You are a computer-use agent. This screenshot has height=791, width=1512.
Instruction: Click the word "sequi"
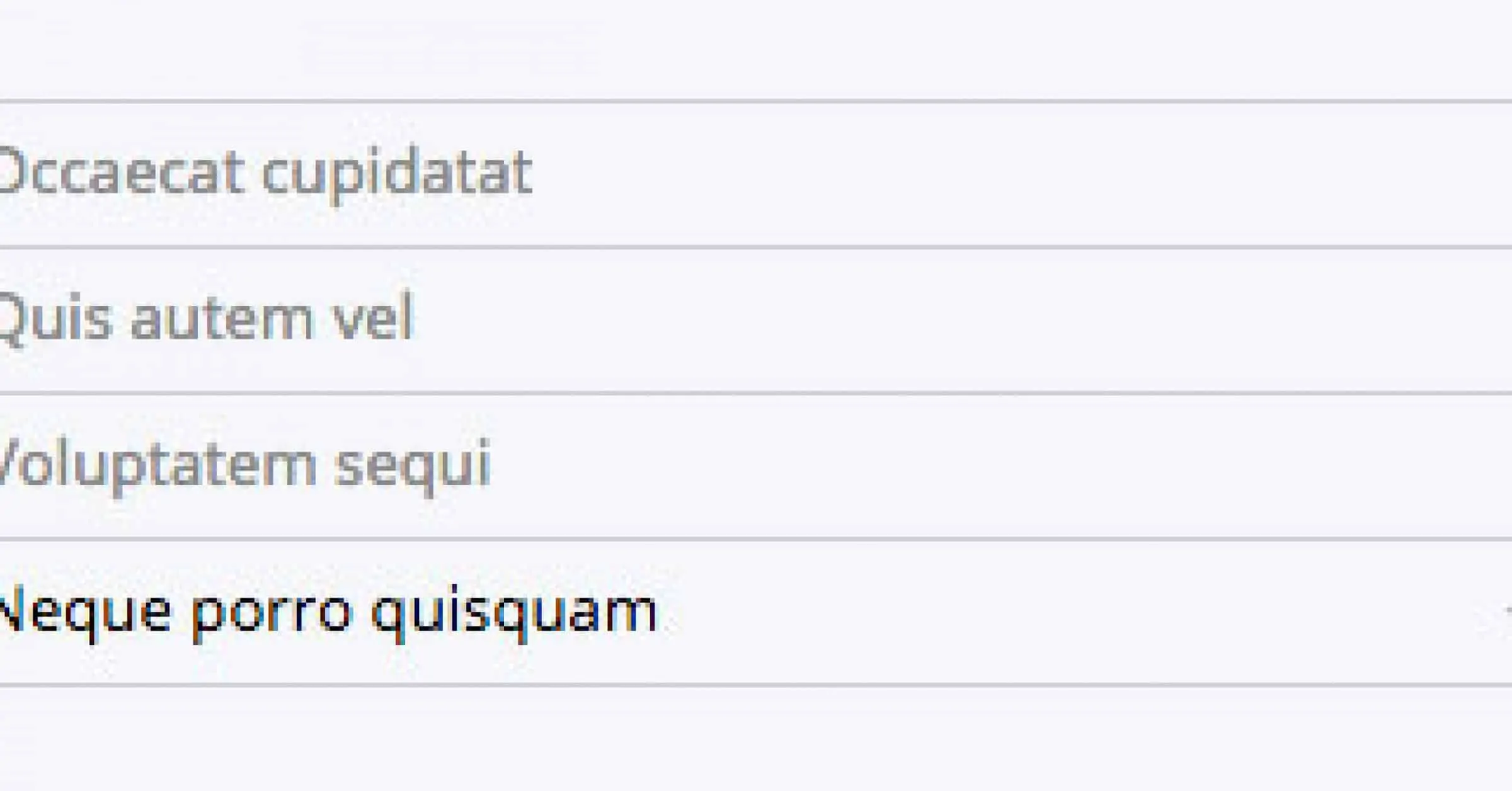pyautogui.click(x=412, y=466)
